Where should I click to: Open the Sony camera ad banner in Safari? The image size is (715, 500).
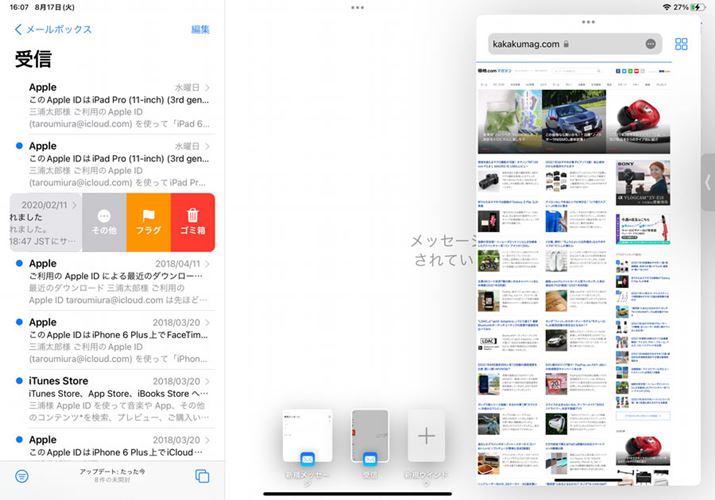coord(643,182)
